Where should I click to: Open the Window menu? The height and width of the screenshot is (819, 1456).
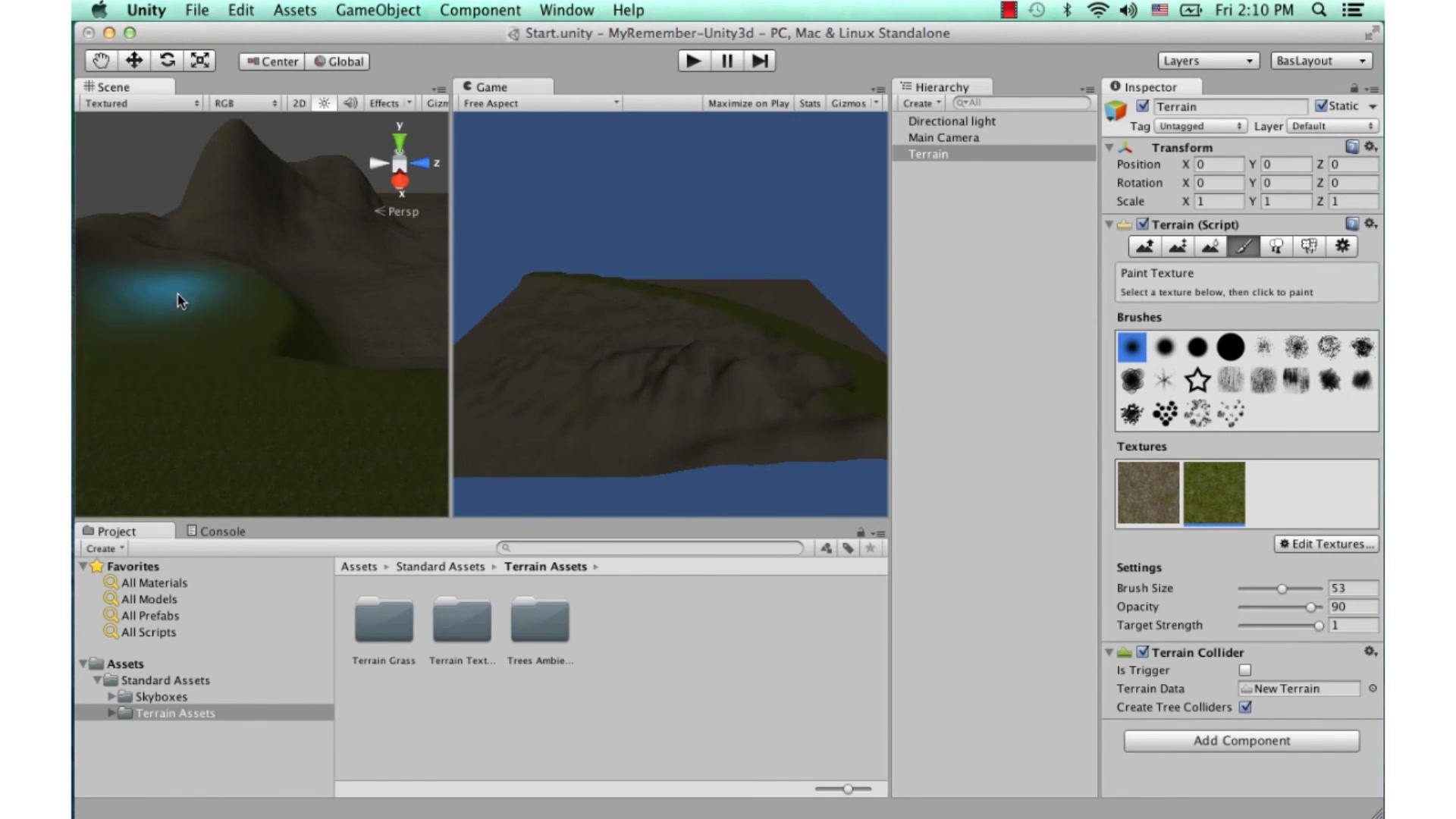coord(566,10)
